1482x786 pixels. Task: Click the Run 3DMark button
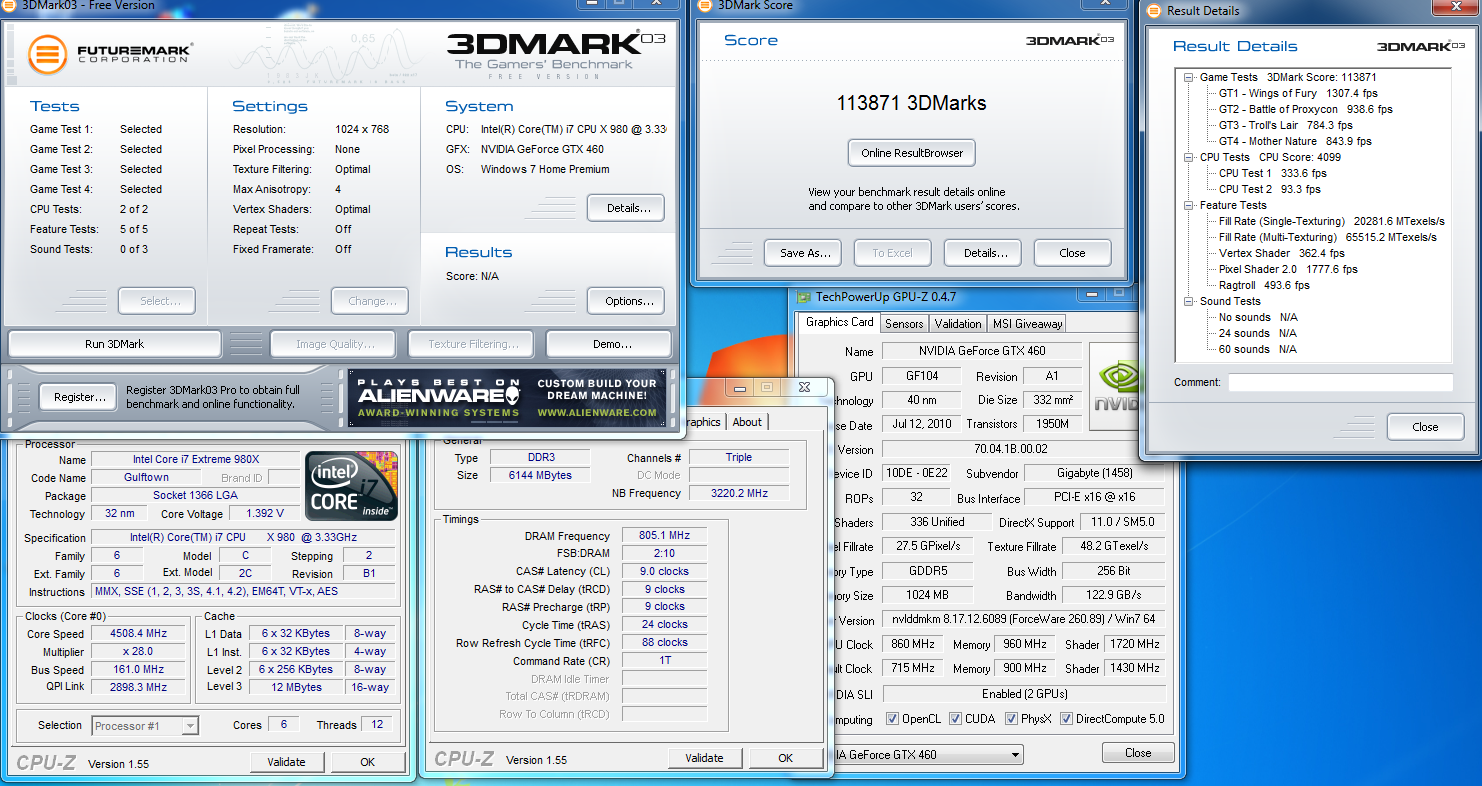coord(114,344)
